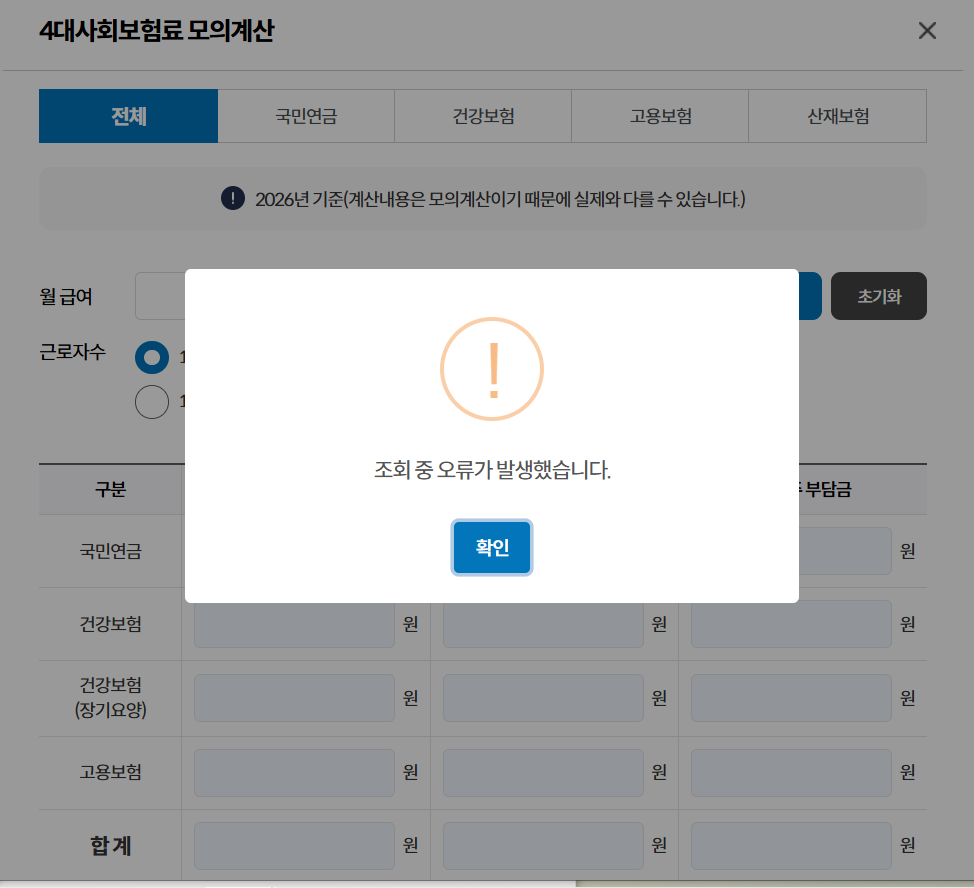Click the warning exclamation icon in the error dialog
The width and height of the screenshot is (974, 888).
point(492,368)
